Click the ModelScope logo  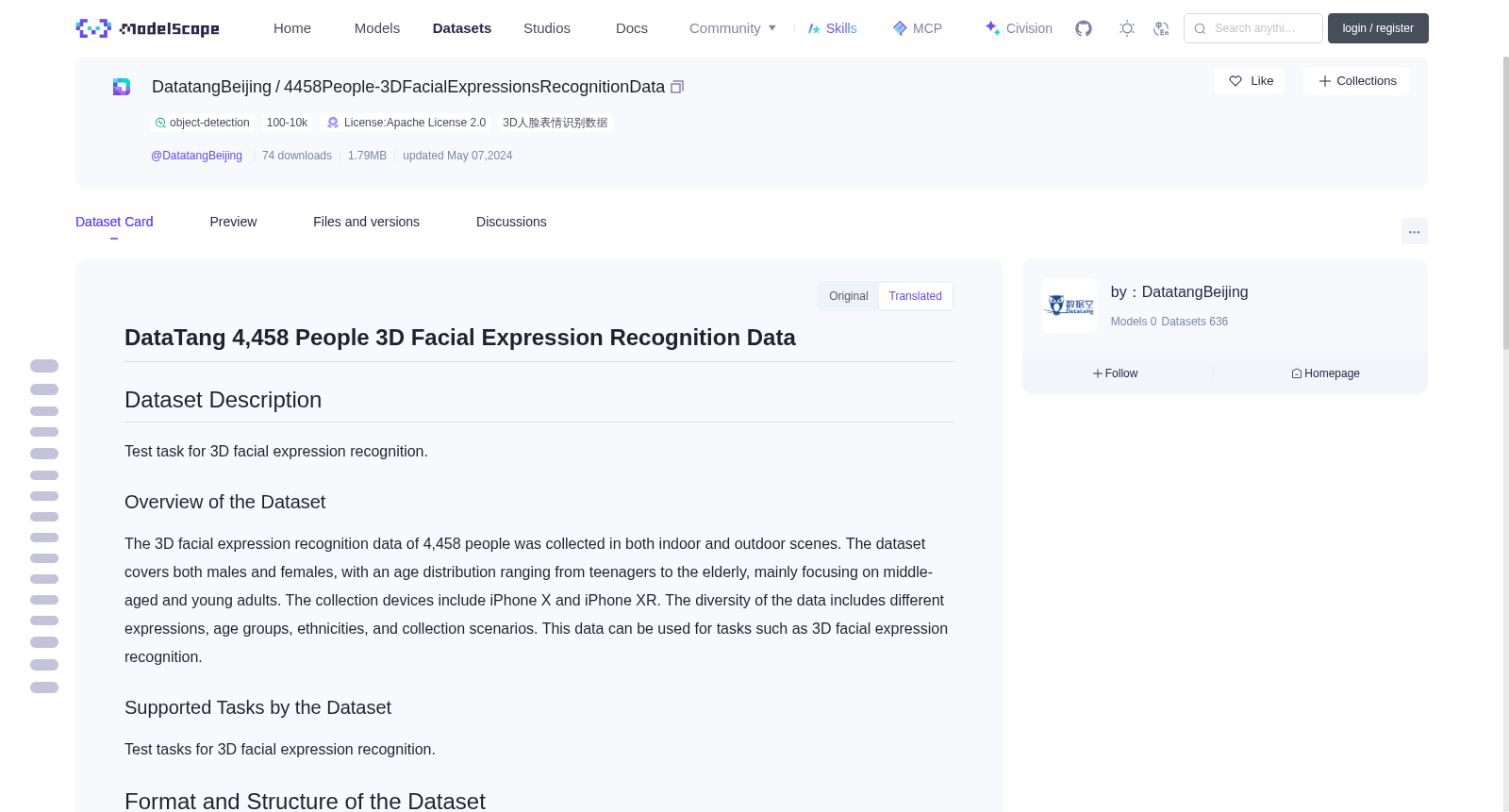tap(148, 28)
